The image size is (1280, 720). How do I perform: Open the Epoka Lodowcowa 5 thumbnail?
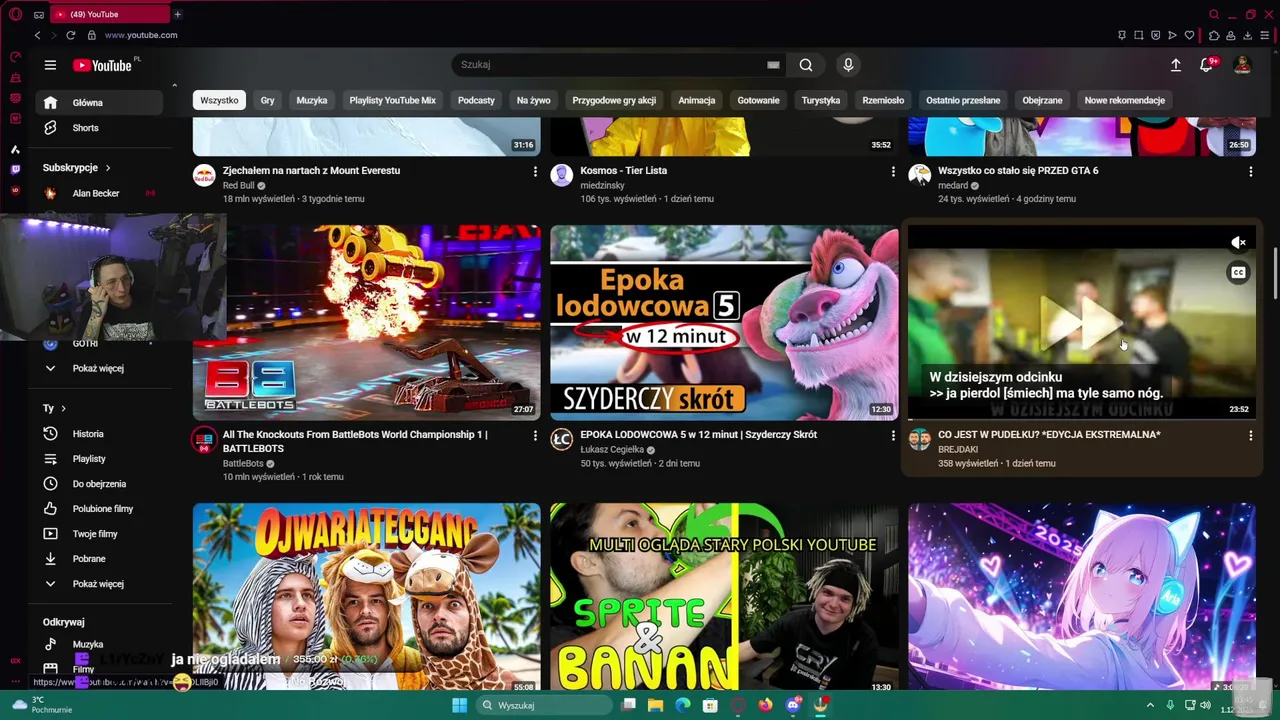click(724, 322)
